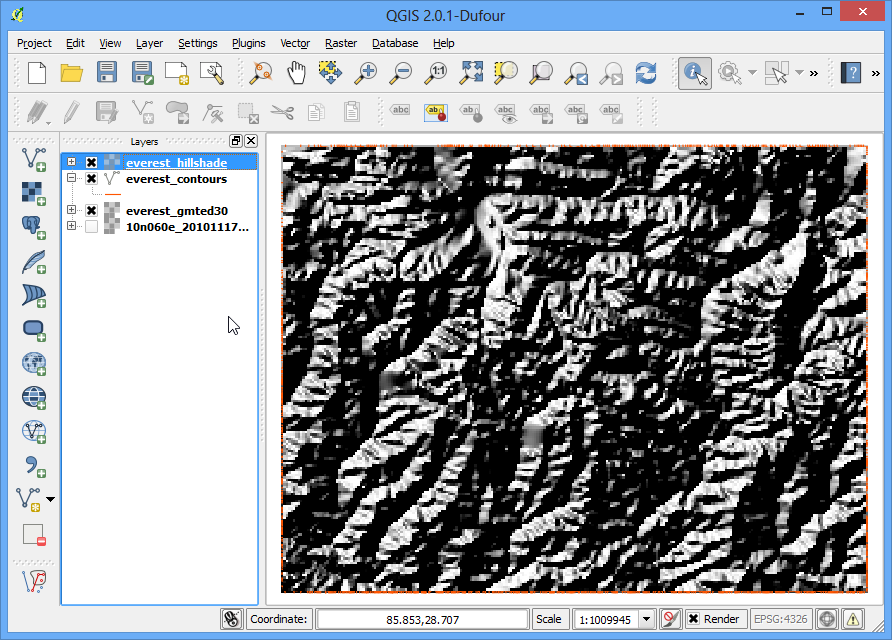
Task: Open the New Print Composer icon
Action: click(x=177, y=73)
